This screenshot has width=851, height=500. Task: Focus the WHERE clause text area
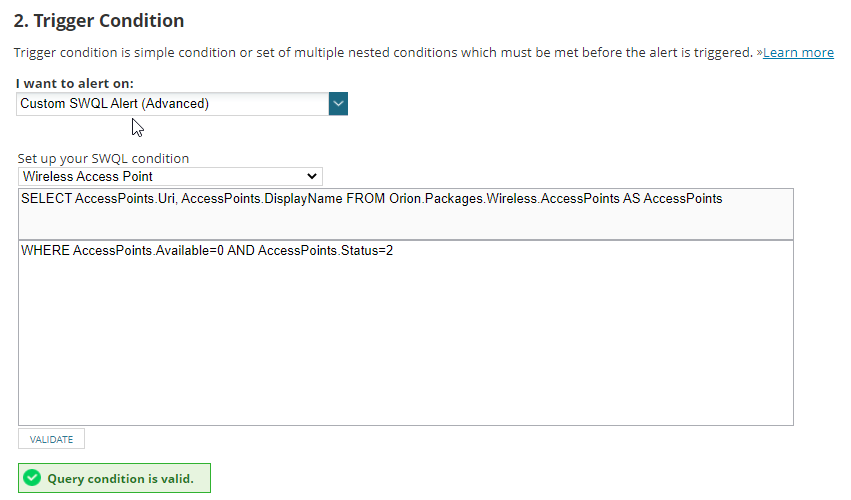406,333
